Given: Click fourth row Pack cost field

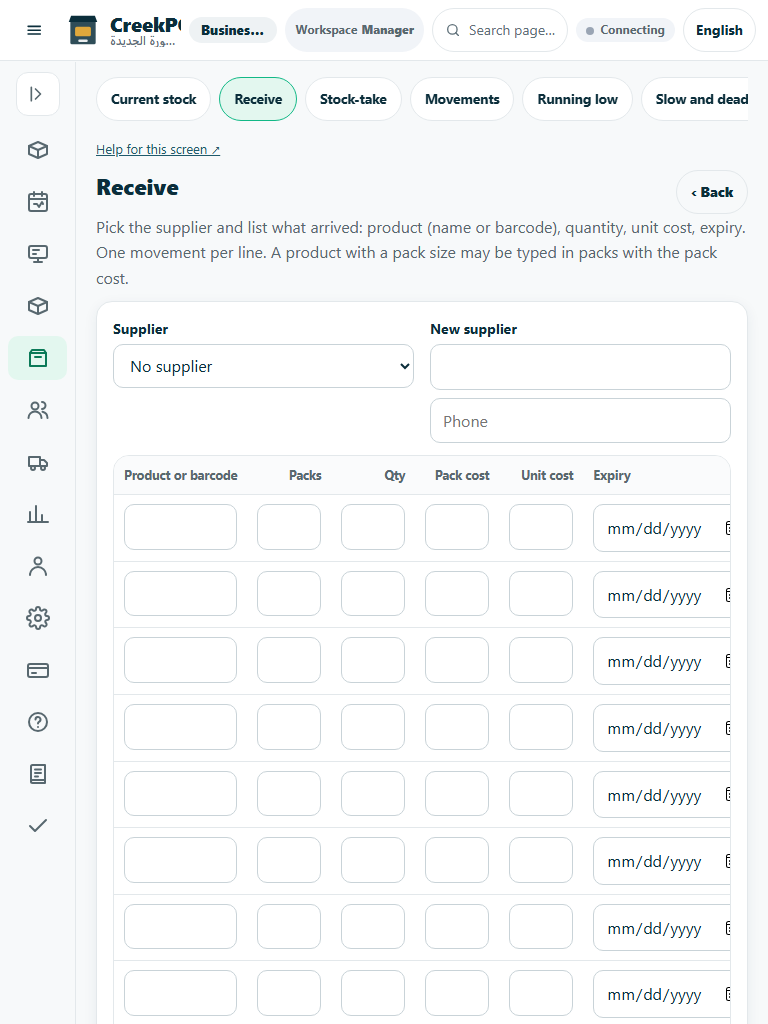Looking at the screenshot, I should point(456,727).
